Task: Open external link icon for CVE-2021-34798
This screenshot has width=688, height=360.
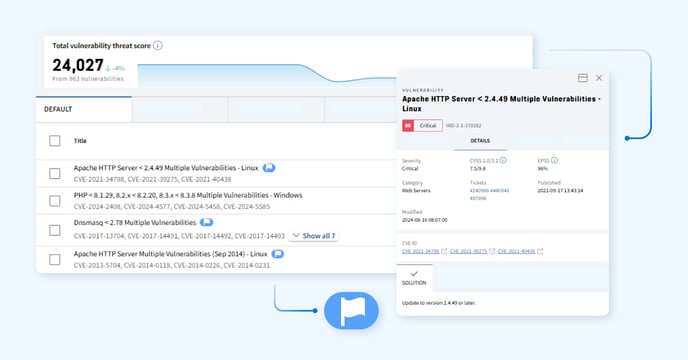Action: pos(444,251)
